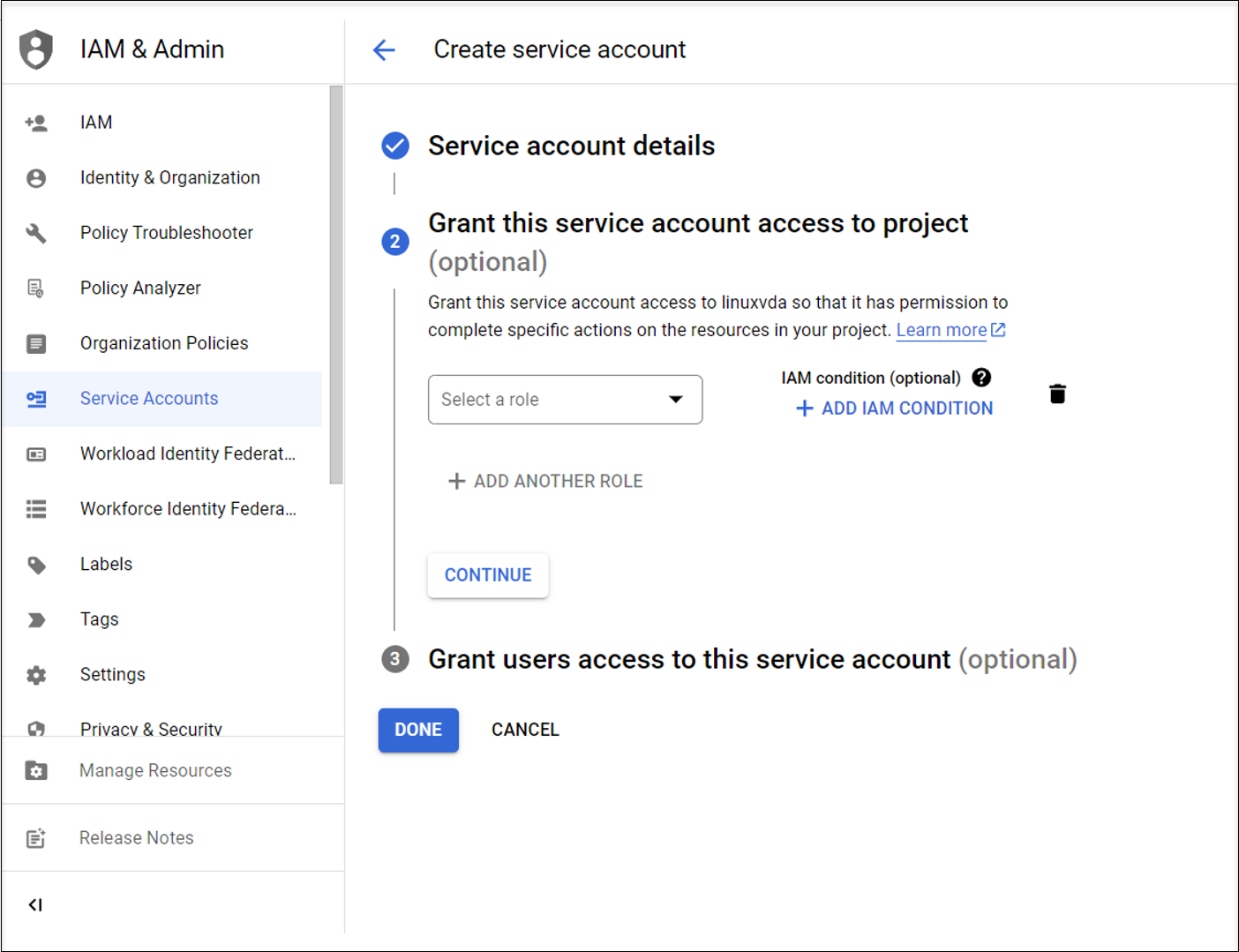Go back with the blue arrow
1239x952 pixels.
tap(384, 49)
